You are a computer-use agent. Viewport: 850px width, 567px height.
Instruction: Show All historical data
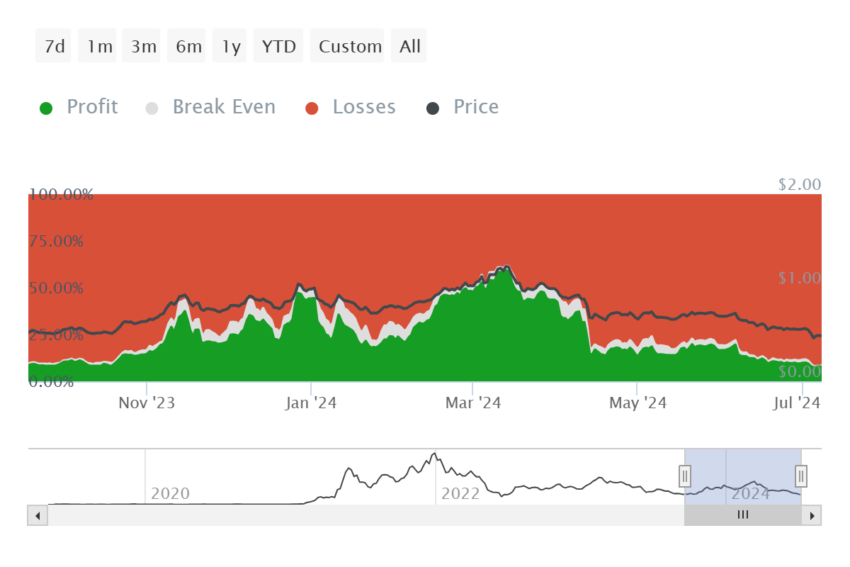(x=409, y=46)
